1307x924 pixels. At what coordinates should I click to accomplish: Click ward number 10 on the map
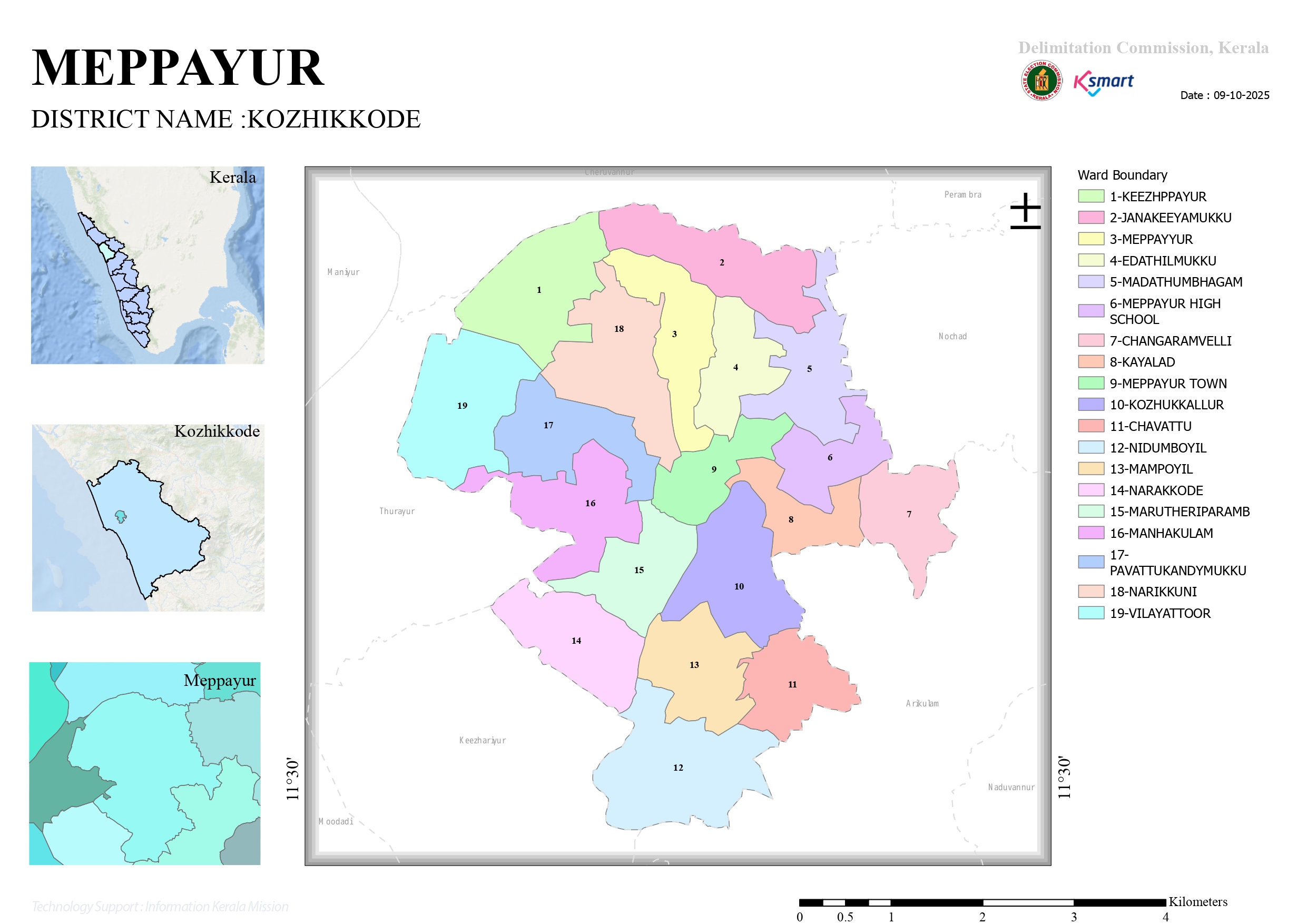(x=739, y=586)
